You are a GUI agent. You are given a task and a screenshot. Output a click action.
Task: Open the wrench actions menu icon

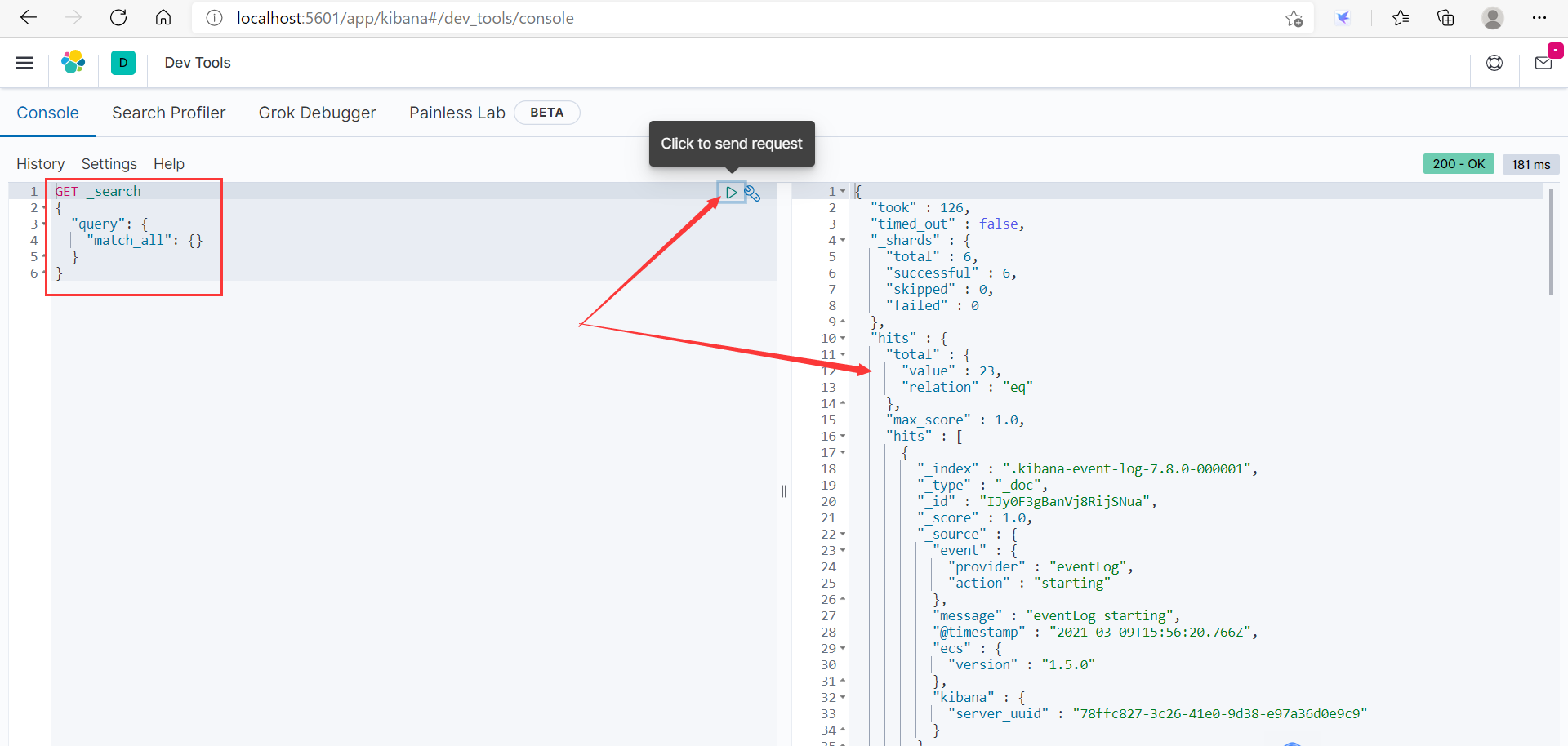coord(753,193)
